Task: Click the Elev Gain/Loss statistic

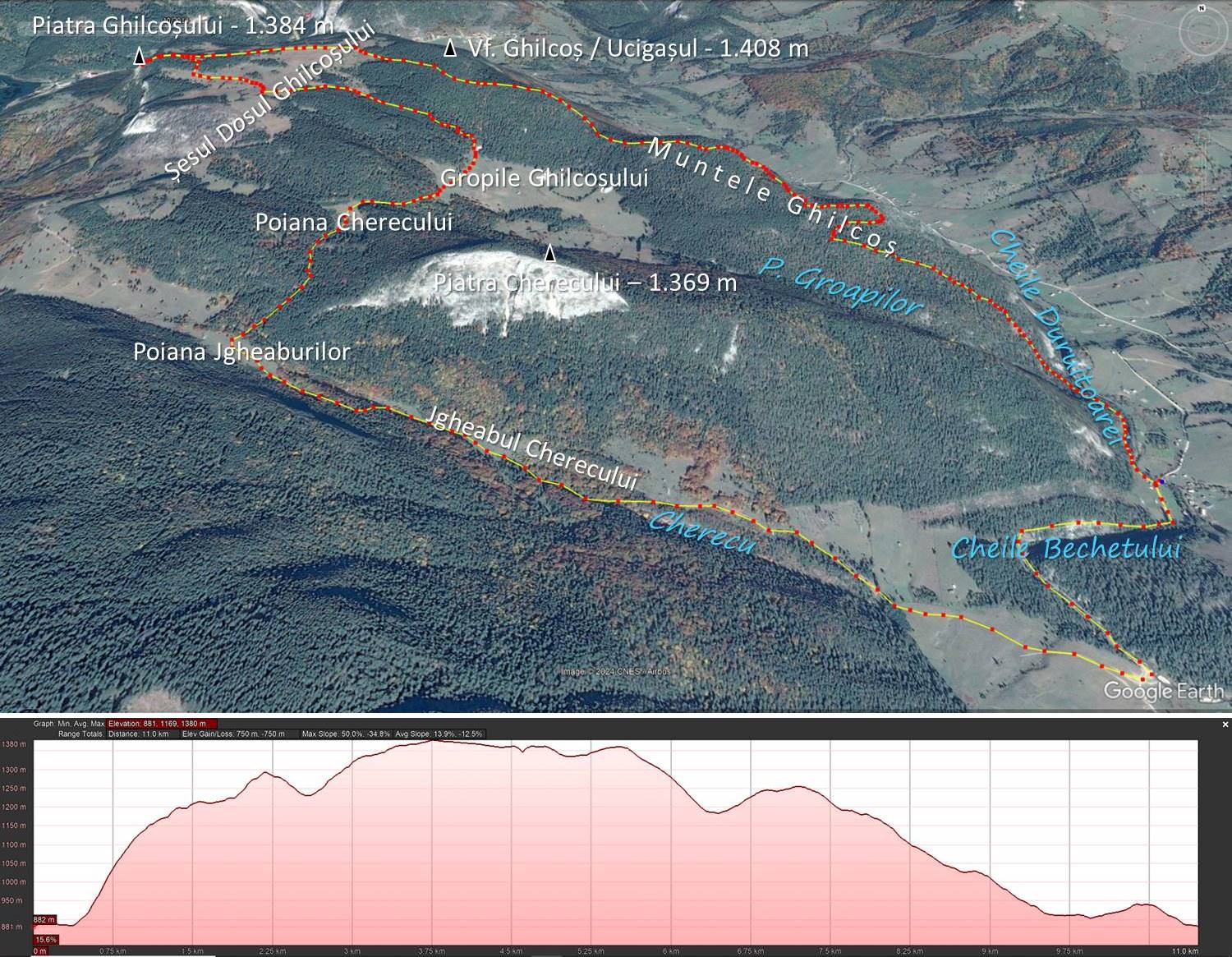Action: [x=234, y=734]
